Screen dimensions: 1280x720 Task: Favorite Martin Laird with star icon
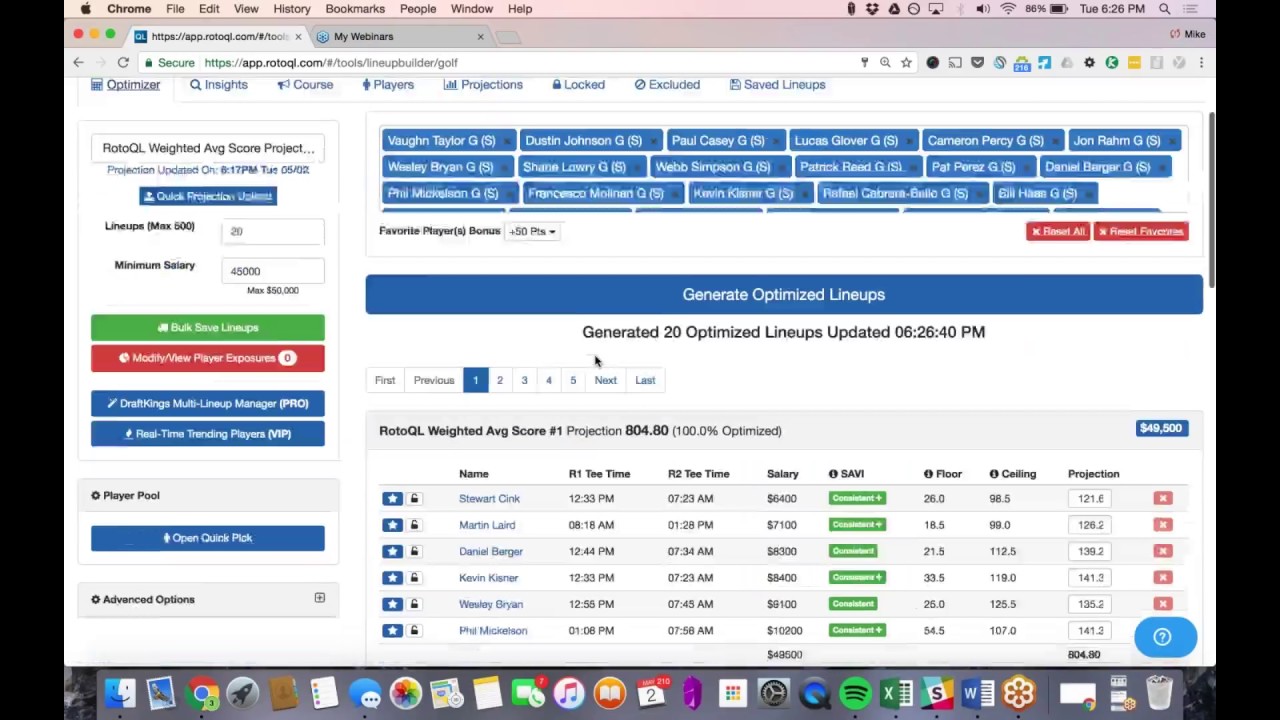click(x=392, y=525)
